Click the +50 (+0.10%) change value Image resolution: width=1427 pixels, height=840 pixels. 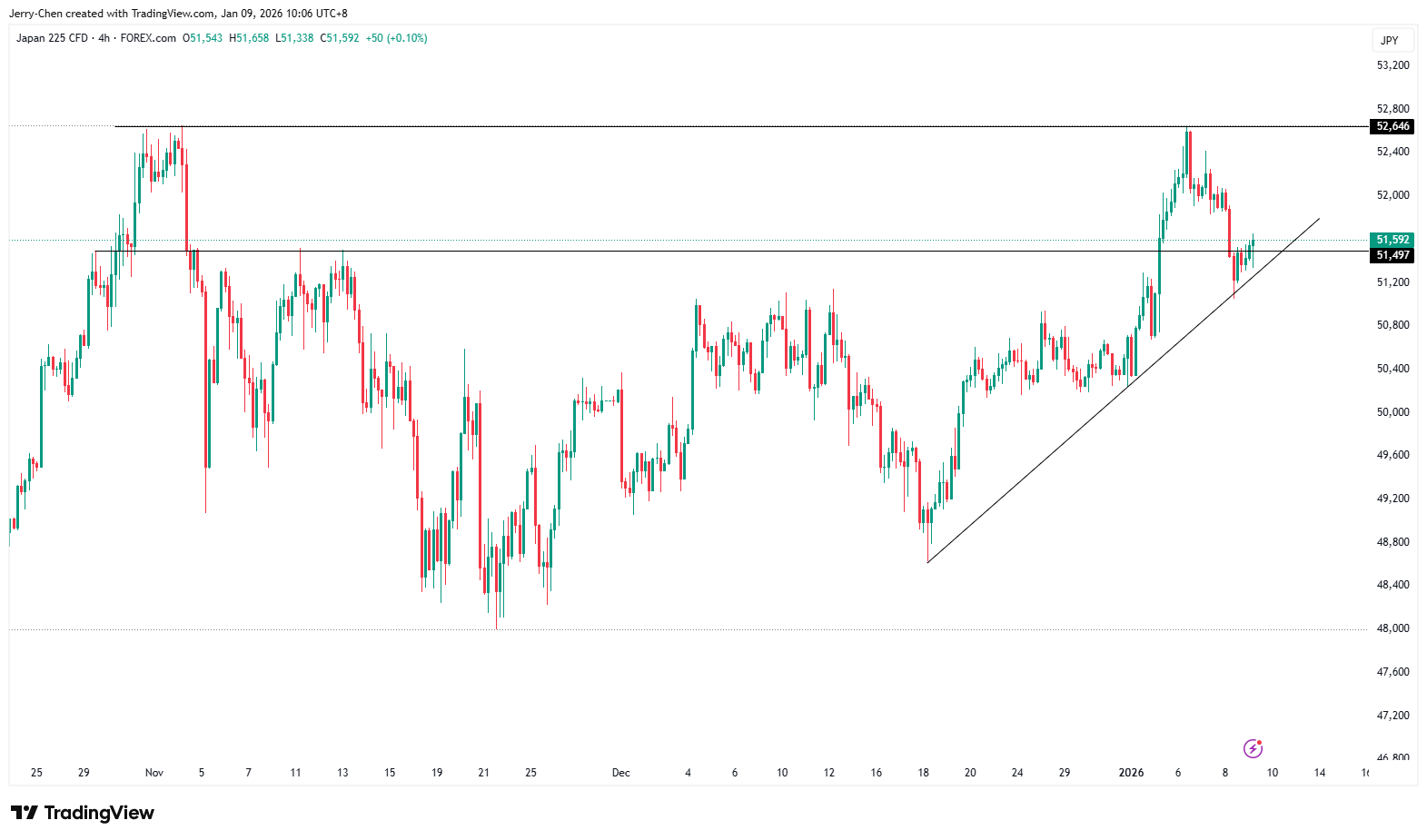[x=396, y=38]
